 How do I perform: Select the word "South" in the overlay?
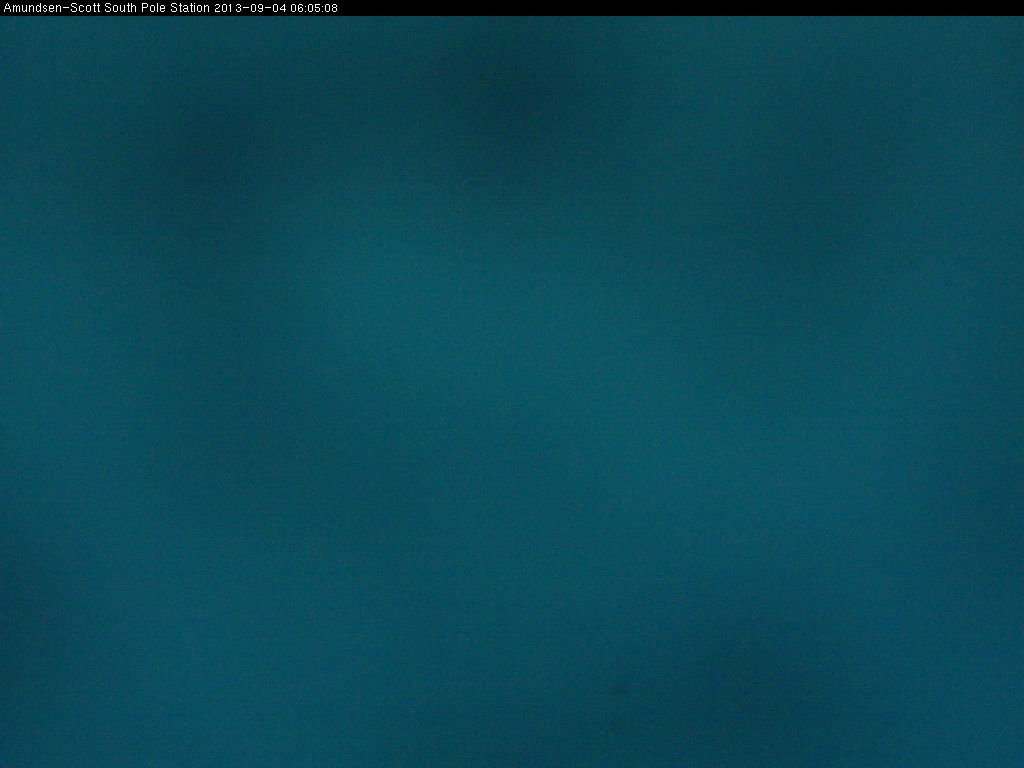(x=119, y=8)
